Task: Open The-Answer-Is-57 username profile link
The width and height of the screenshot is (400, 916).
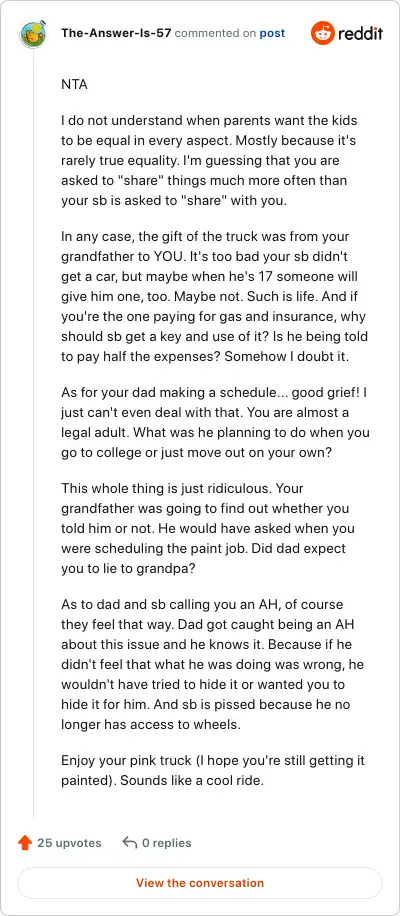Action: pos(116,33)
